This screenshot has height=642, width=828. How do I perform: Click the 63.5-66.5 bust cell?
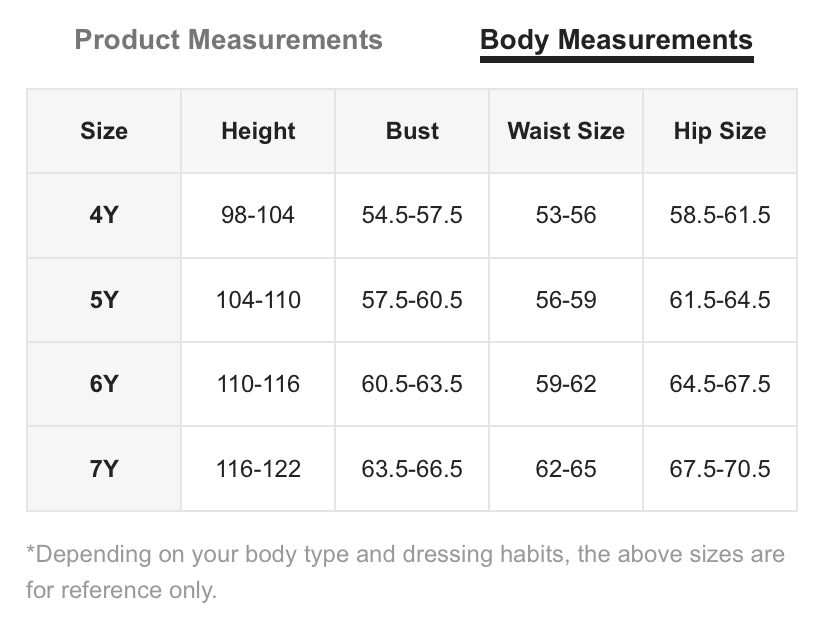pyautogui.click(x=412, y=469)
